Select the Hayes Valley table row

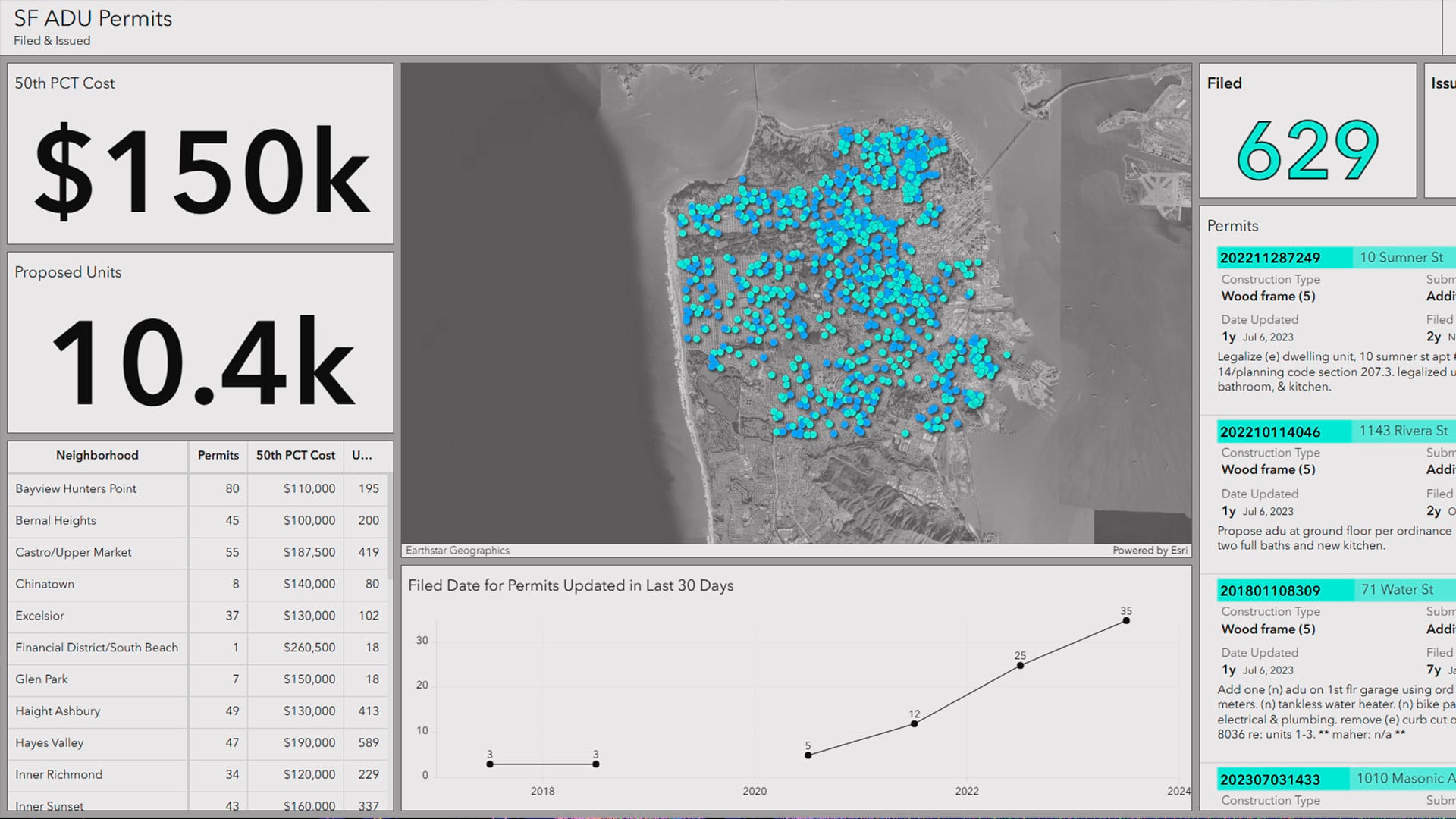(49, 743)
